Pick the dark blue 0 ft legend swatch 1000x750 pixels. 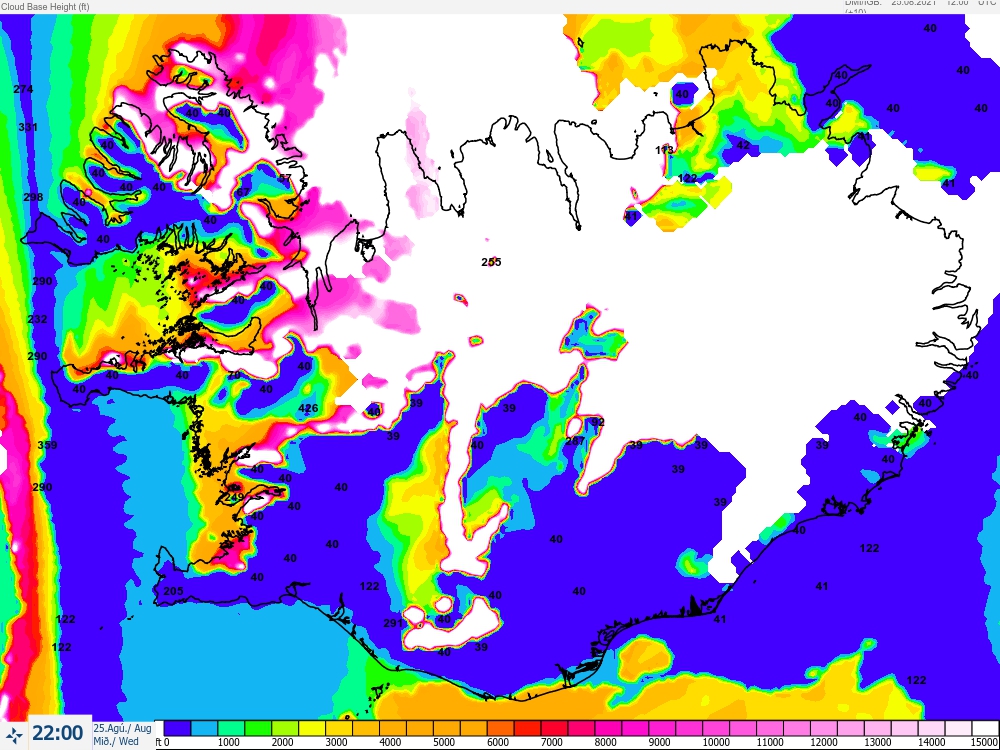(177, 728)
